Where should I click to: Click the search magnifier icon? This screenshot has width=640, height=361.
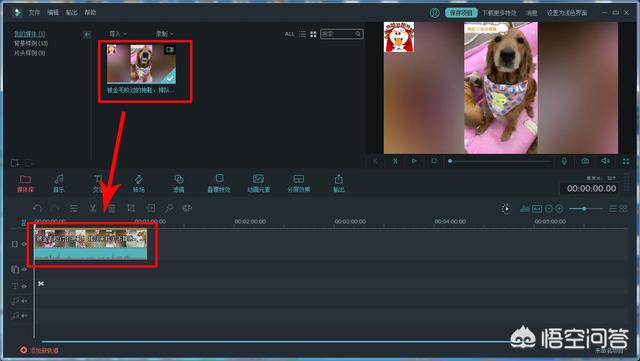point(358,34)
